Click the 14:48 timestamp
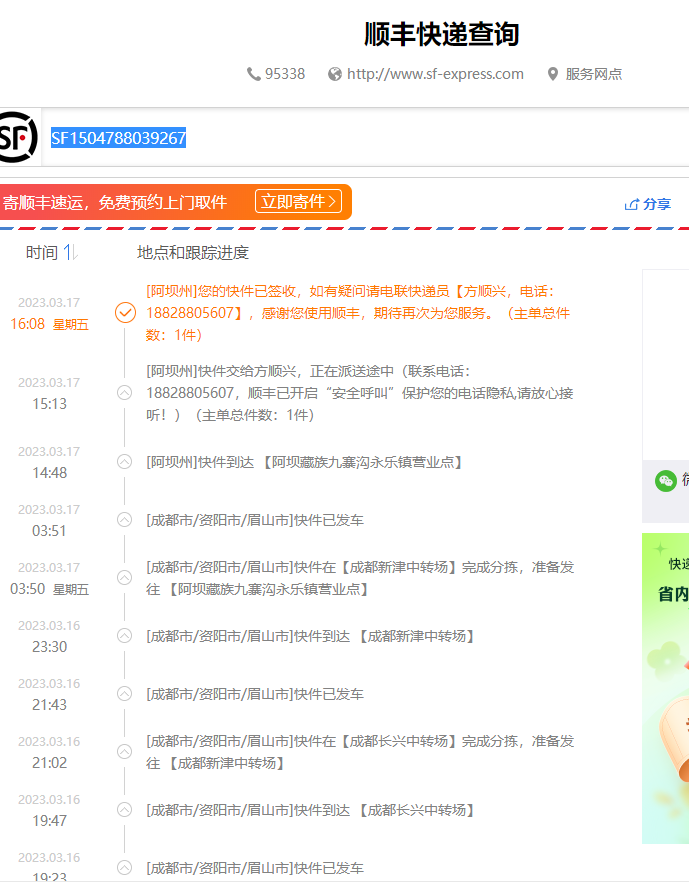 coord(50,473)
